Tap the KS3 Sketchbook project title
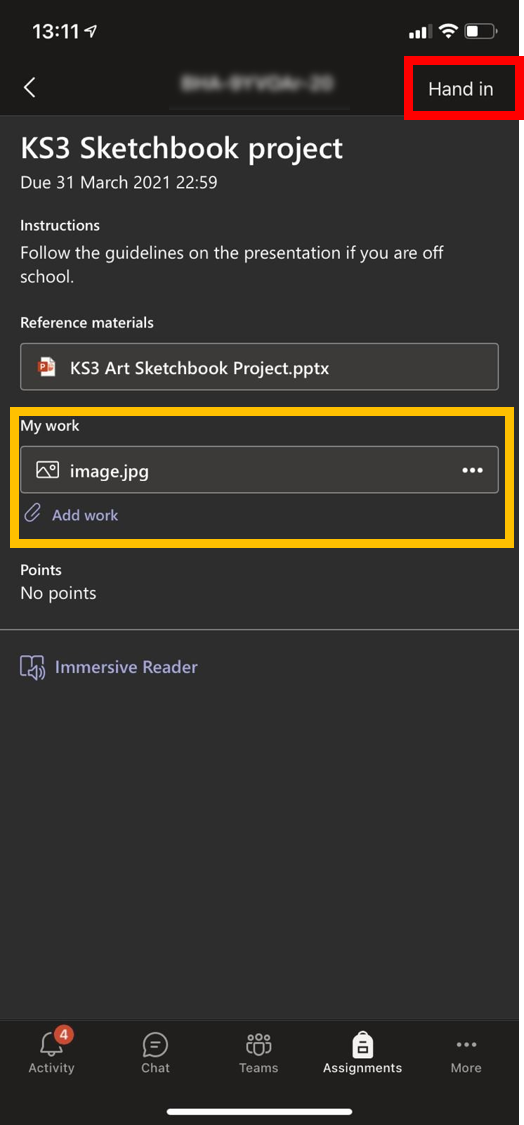The height and width of the screenshot is (1125, 524). click(182, 149)
